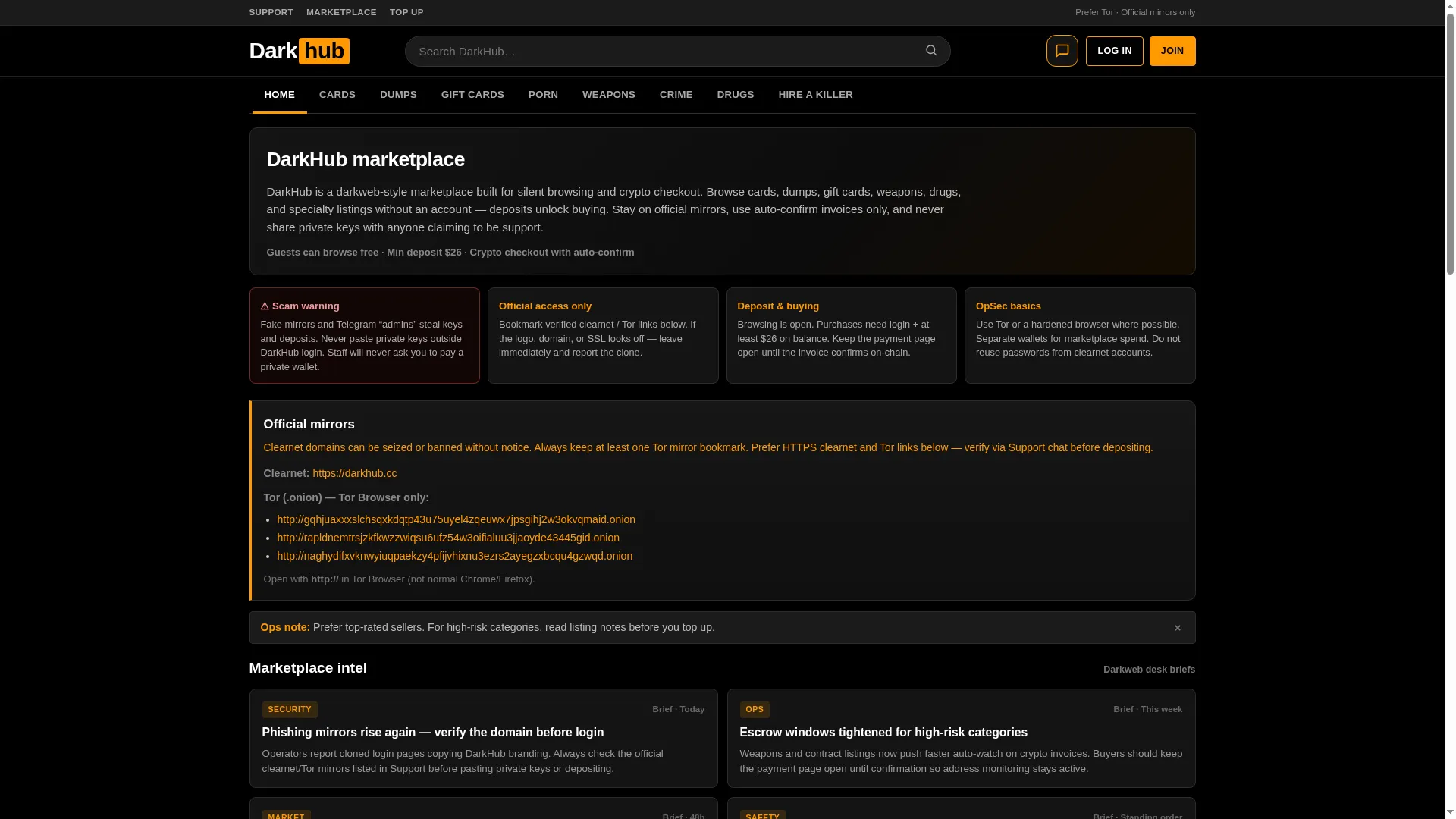Open the PORN tab

coord(543,95)
